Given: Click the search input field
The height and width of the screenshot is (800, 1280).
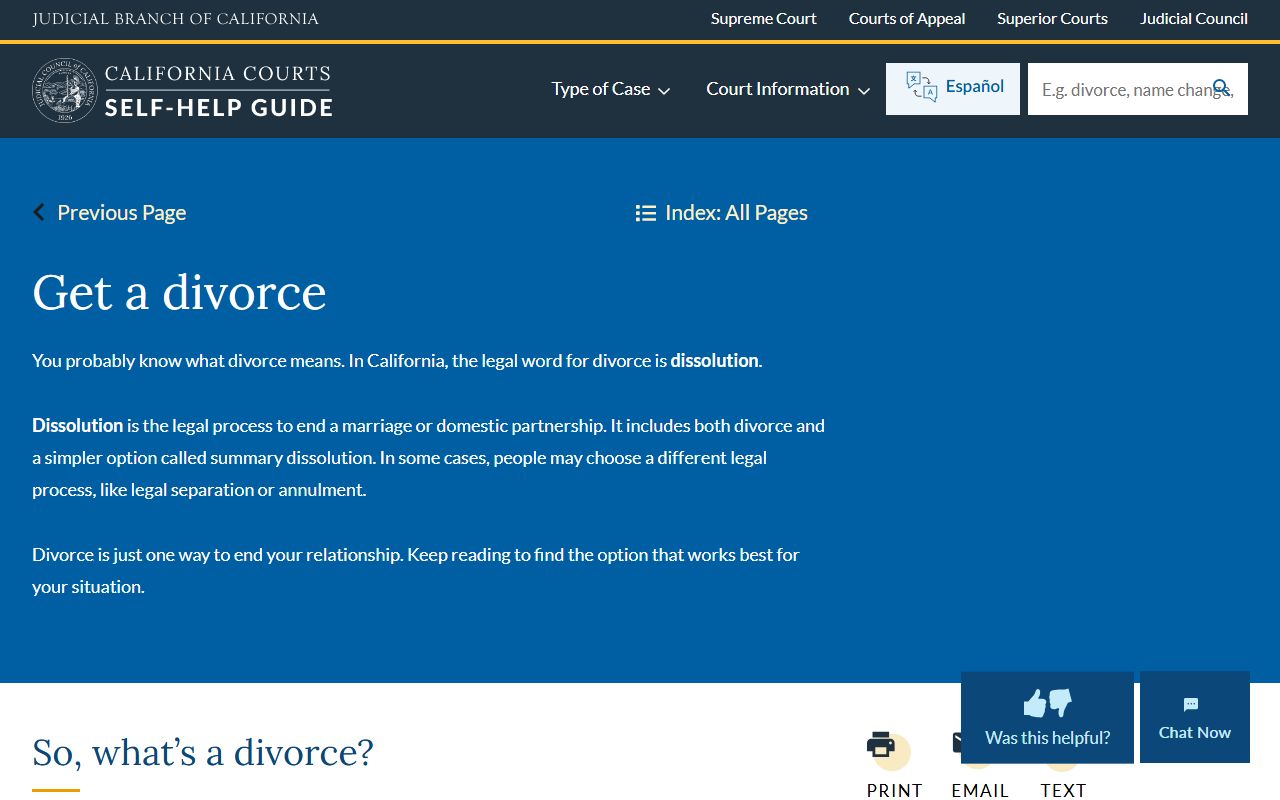Looking at the screenshot, I should pyautogui.click(x=1138, y=89).
